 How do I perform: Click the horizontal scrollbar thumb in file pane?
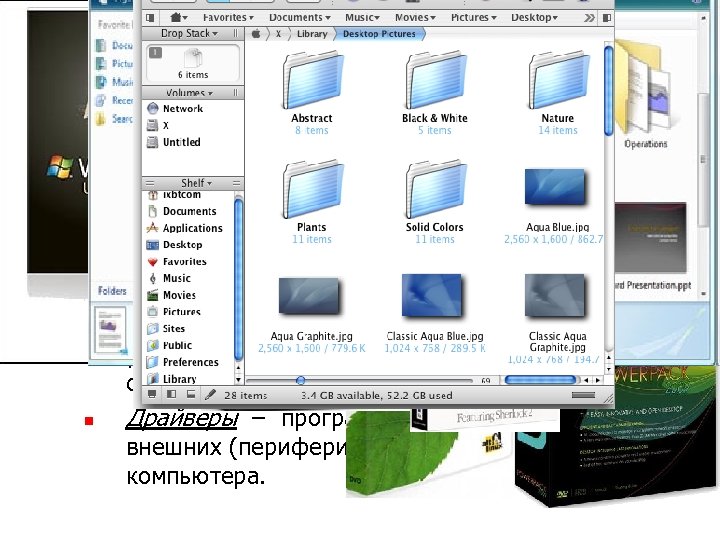coord(540,380)
